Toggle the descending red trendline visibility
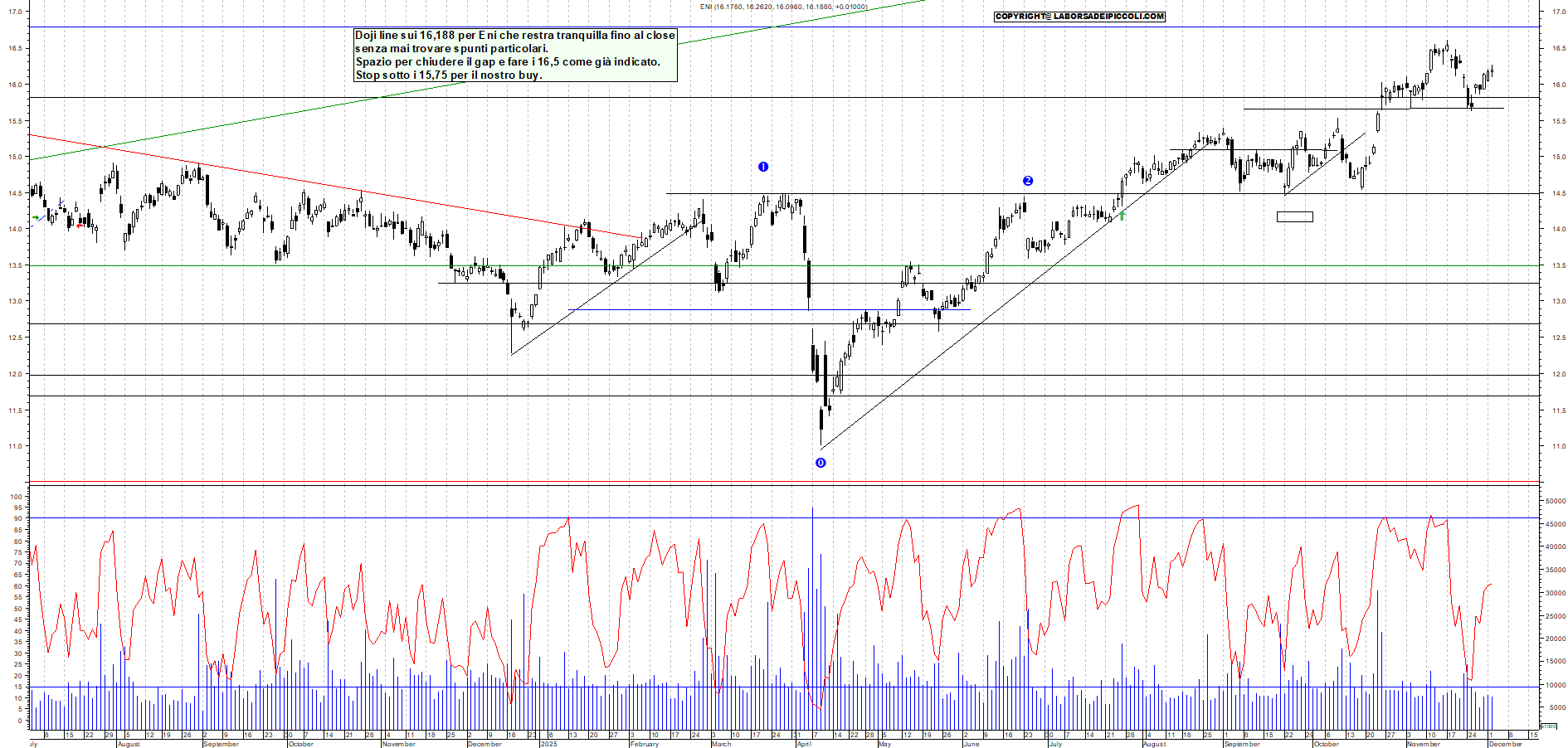The width and height of the screenshot is (1568, 748). click(332, 187)
